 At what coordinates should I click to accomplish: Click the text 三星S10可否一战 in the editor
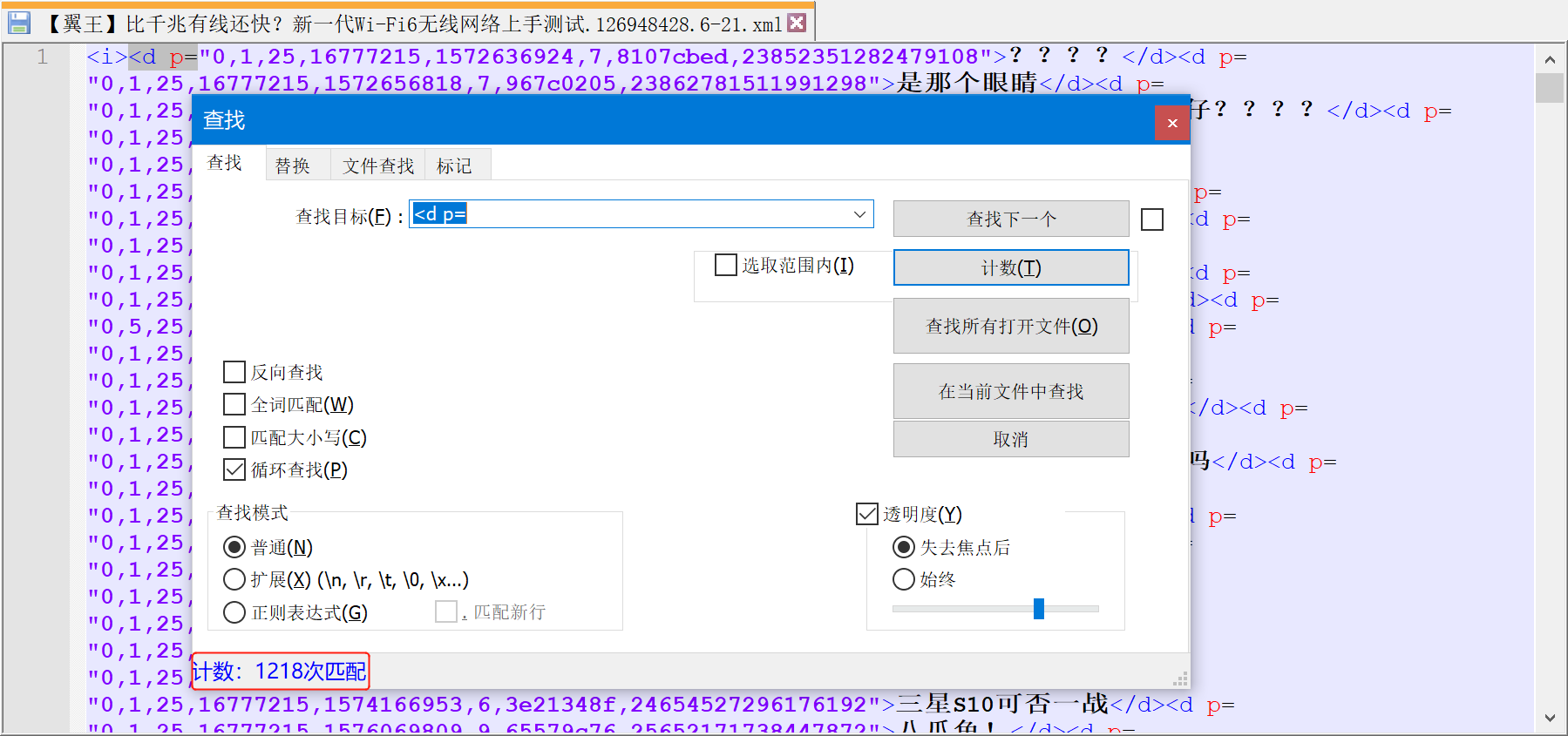[1003, 704]
